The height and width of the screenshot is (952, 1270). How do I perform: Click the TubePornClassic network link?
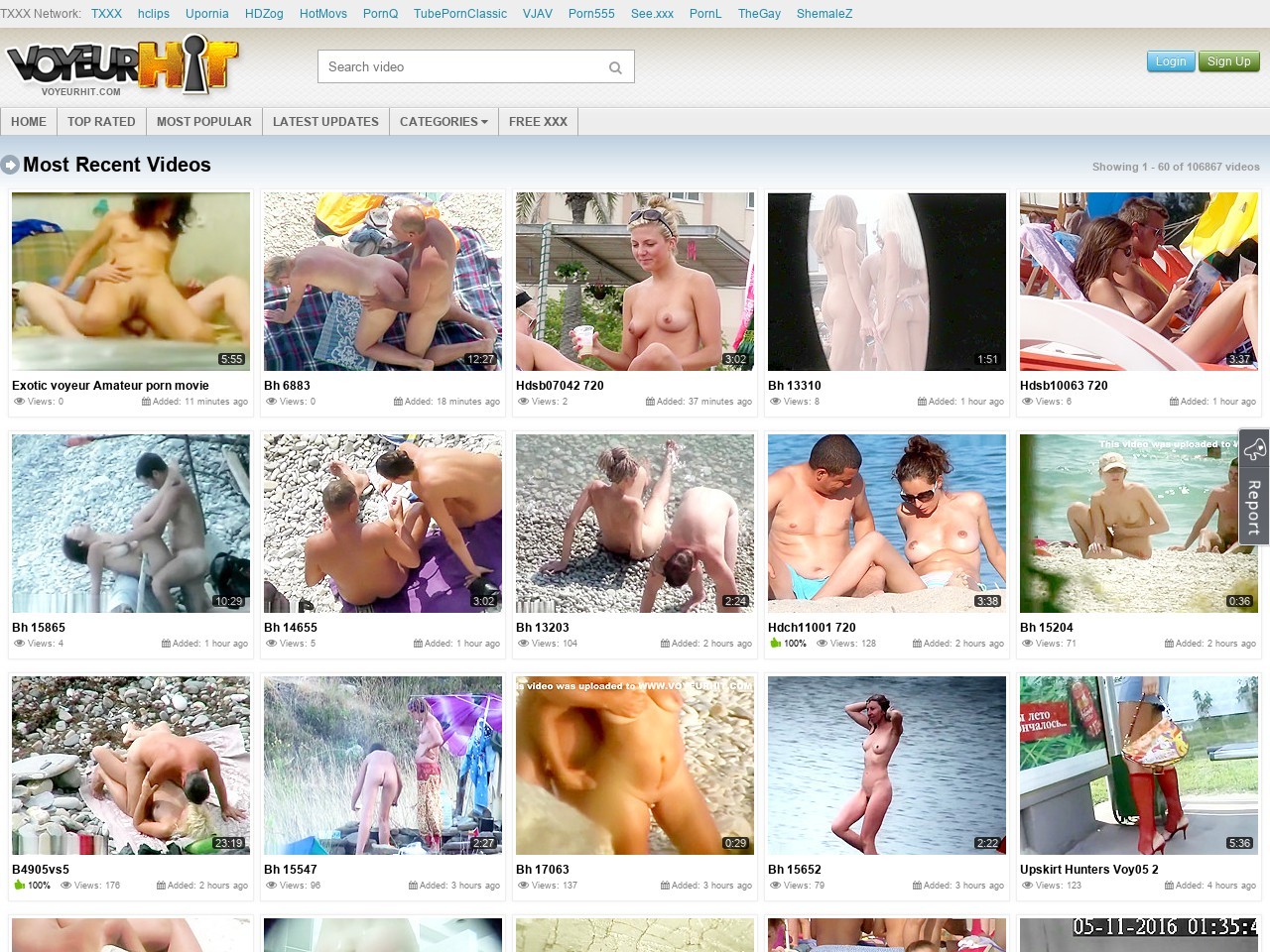(459, 14)
